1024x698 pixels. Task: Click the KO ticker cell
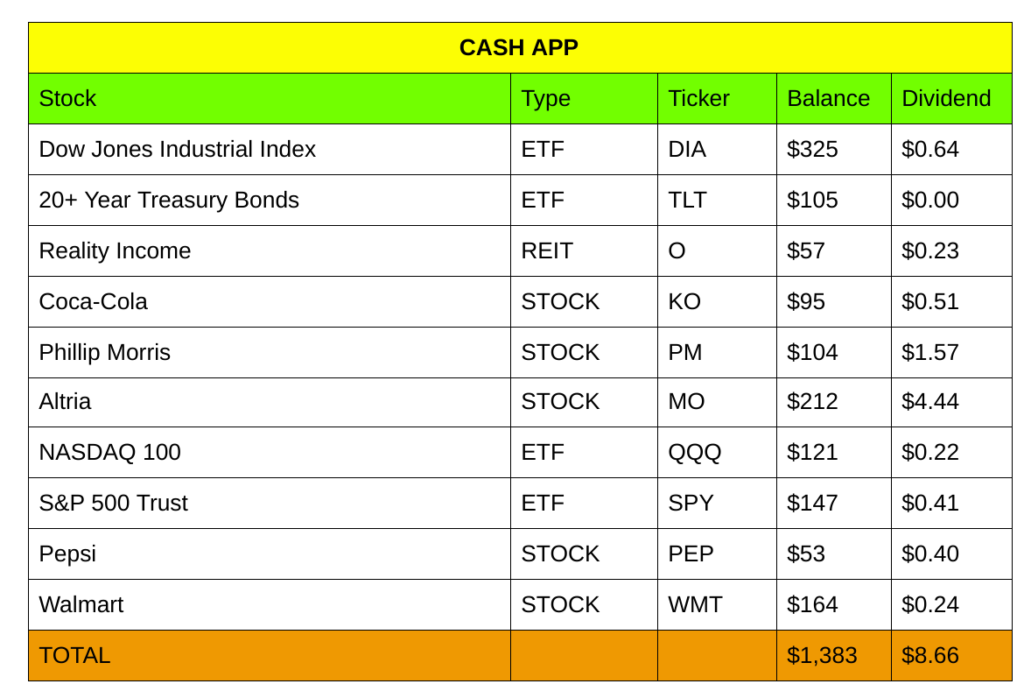[685, 302]
